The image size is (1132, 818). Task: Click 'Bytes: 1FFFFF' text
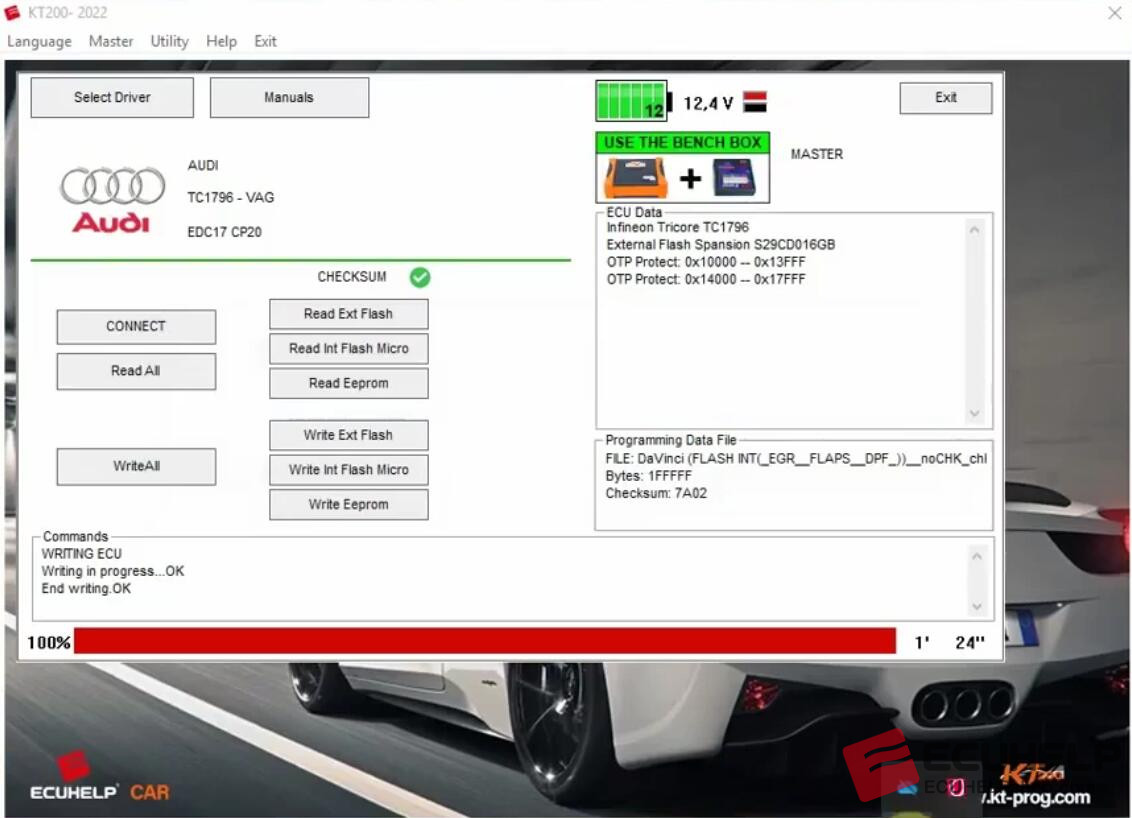click(648, 477)
